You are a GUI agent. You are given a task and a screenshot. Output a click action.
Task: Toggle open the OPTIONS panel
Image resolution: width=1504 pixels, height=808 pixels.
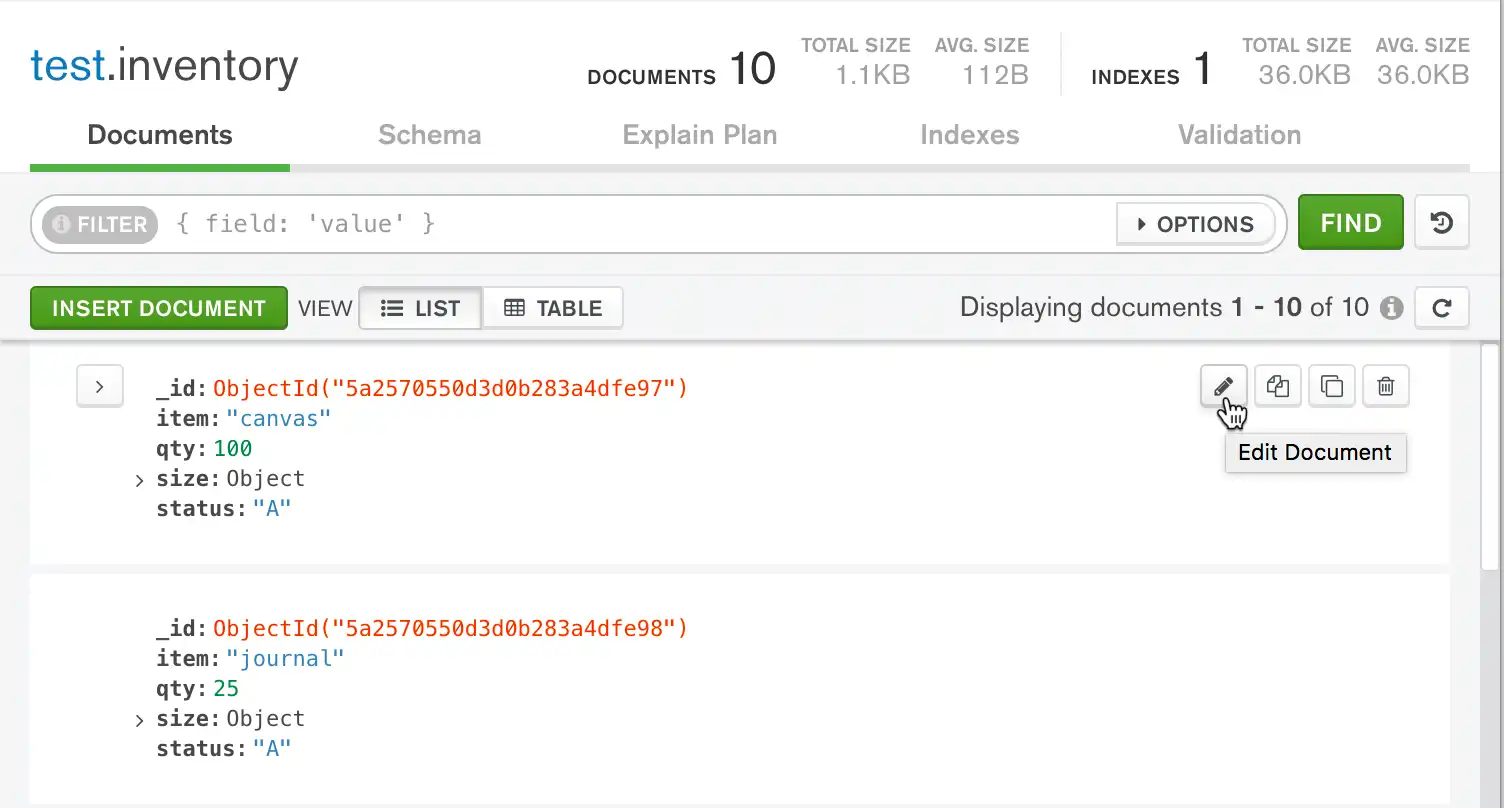[x=1196, y=224]
